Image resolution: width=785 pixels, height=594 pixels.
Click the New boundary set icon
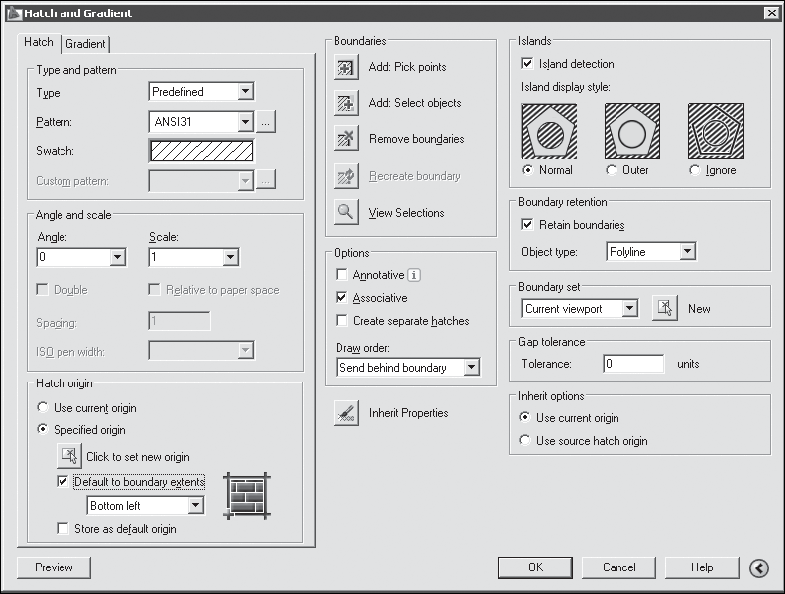click(x=665, y=308)
